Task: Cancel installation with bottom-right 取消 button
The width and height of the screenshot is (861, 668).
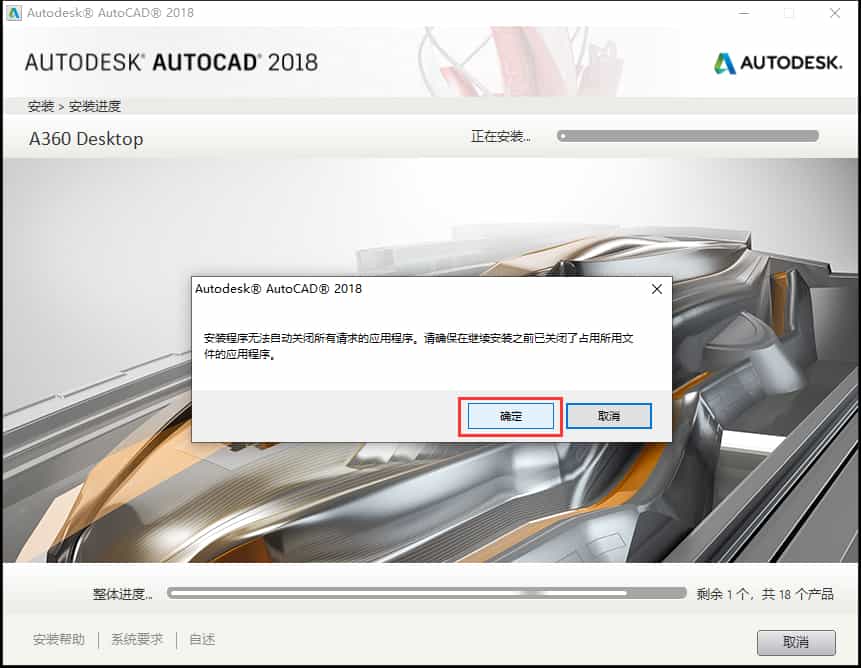Action: click(x=796, y=642)
